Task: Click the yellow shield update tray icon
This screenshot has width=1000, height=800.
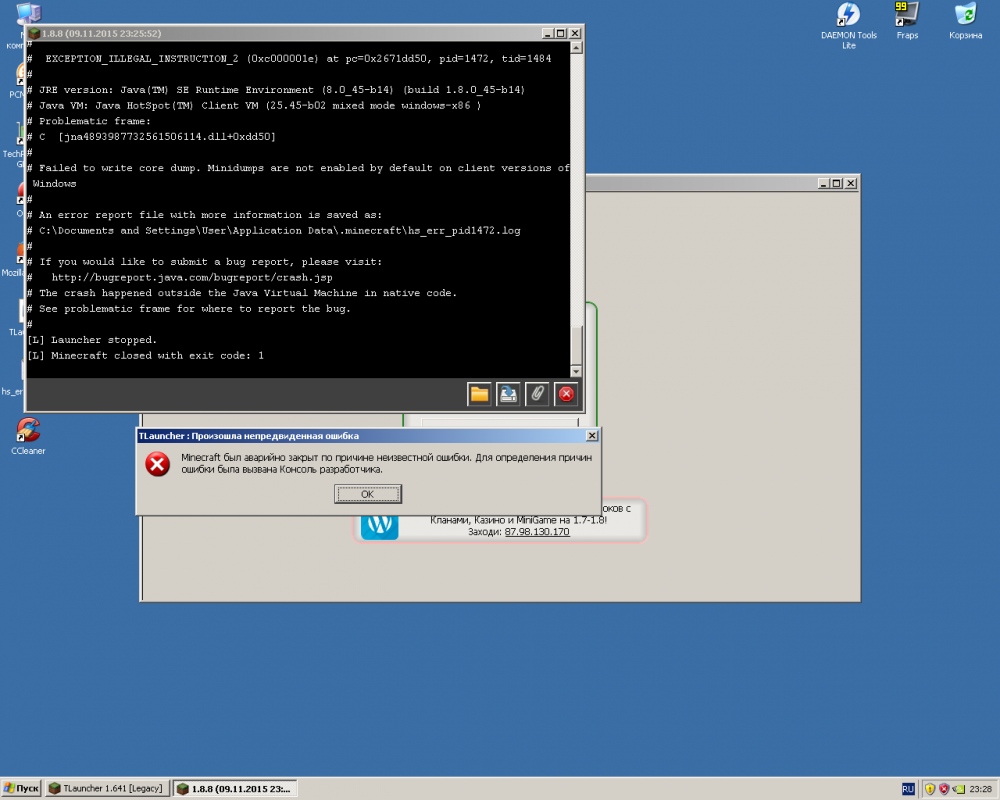Action: pos(930,789)
